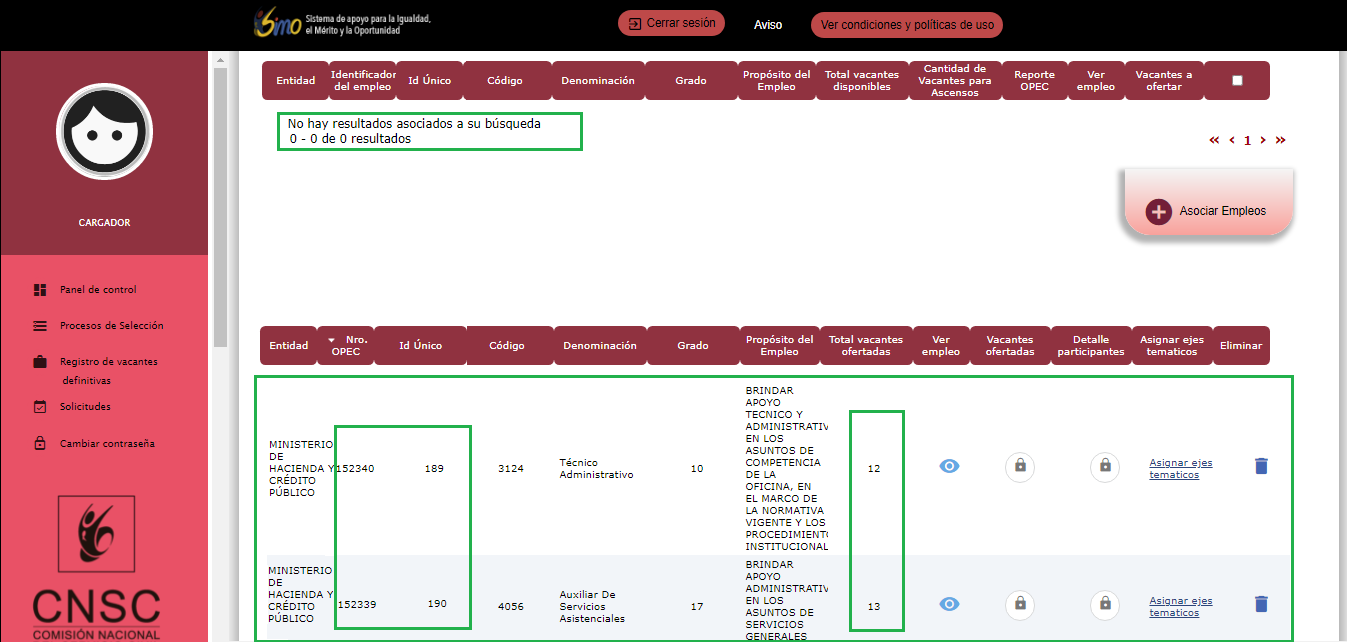Click the vertical scrollbar beside the sidebar
The width and height of the screenshot is (1347, 642).
click(220, 200)
